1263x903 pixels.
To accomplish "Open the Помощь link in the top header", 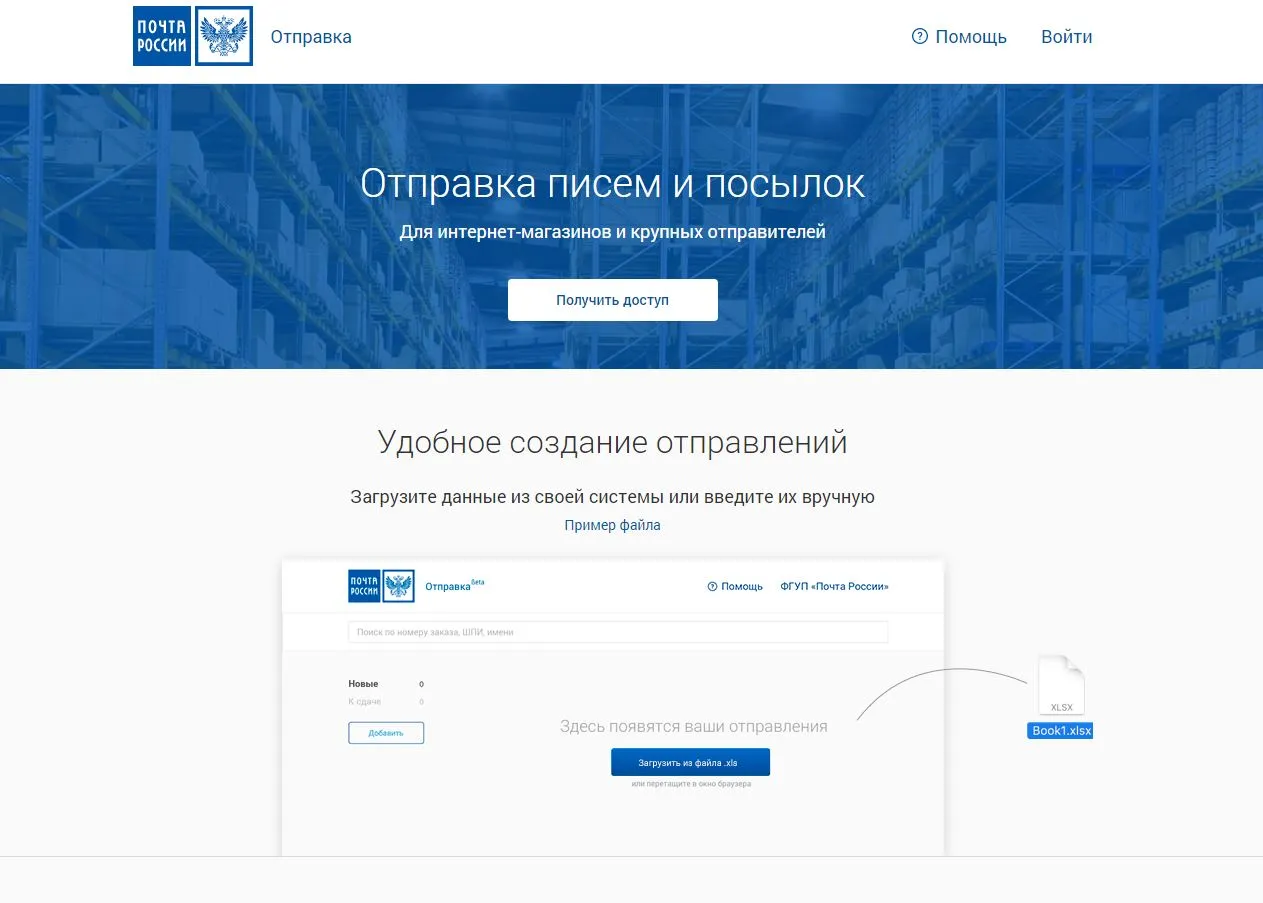I will 970,37.
